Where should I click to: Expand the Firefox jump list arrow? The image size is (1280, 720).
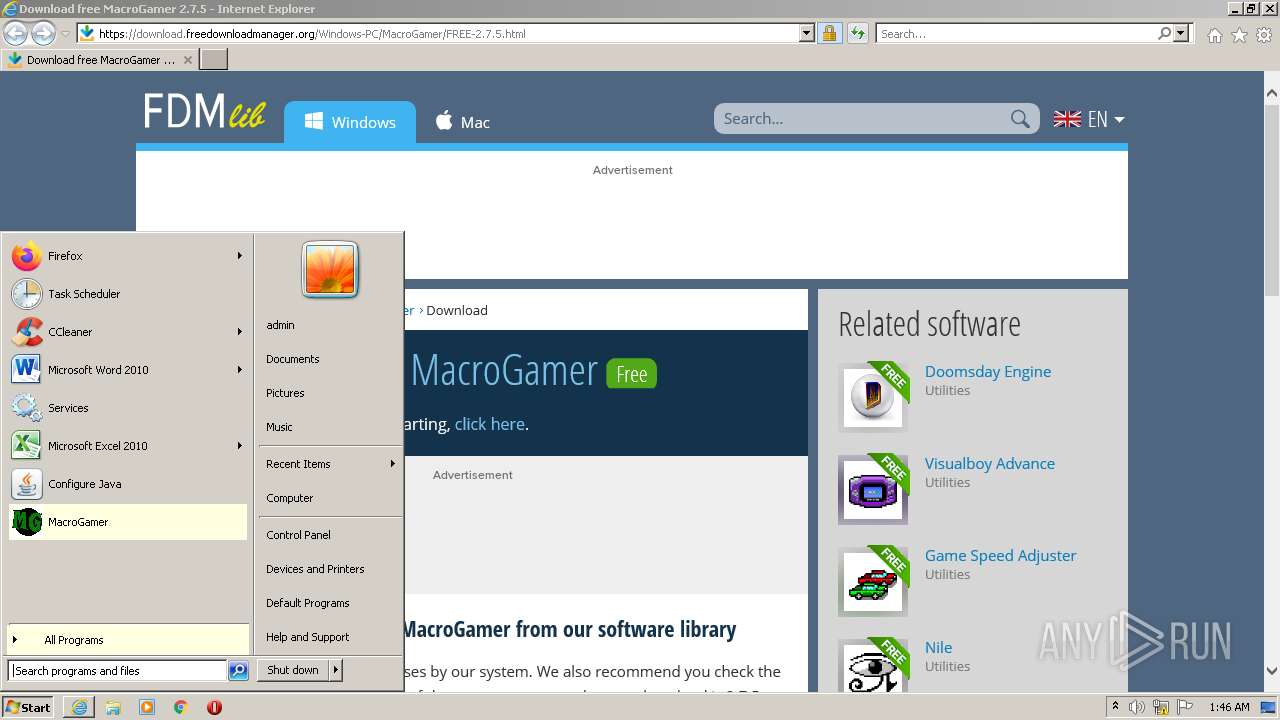[240, 256]
